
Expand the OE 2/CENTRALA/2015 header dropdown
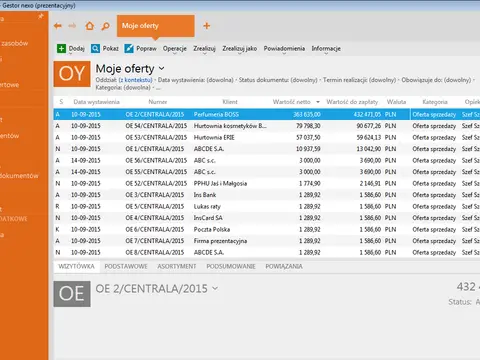point(215,288)
